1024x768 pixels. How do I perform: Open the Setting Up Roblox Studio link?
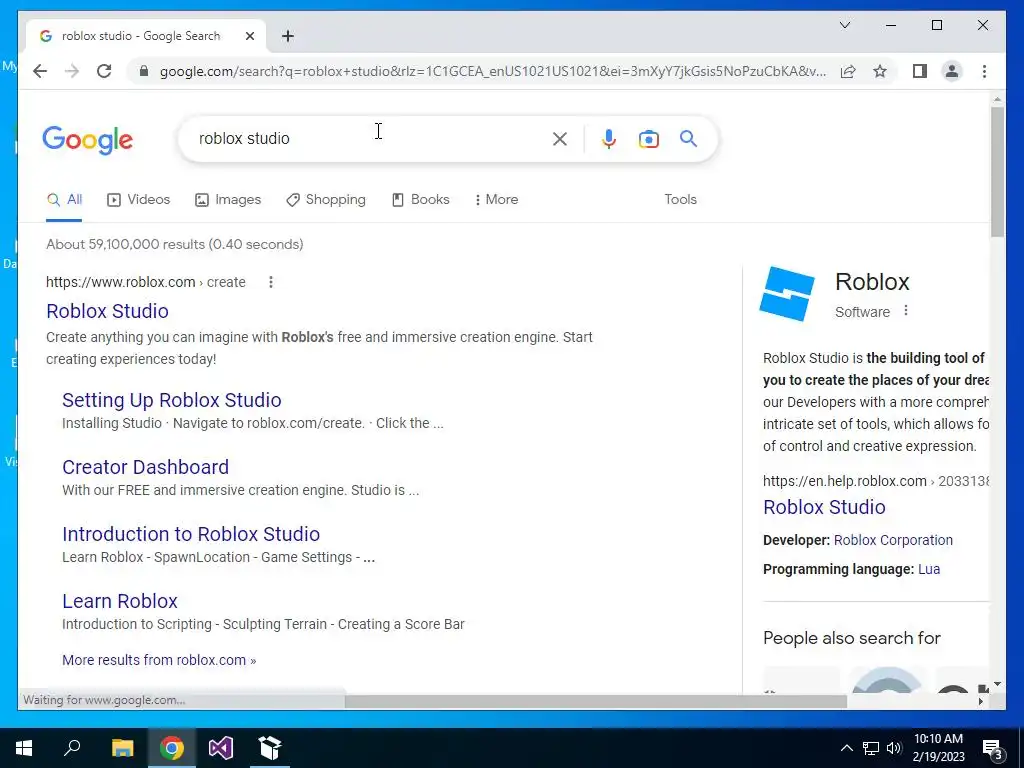172,400
